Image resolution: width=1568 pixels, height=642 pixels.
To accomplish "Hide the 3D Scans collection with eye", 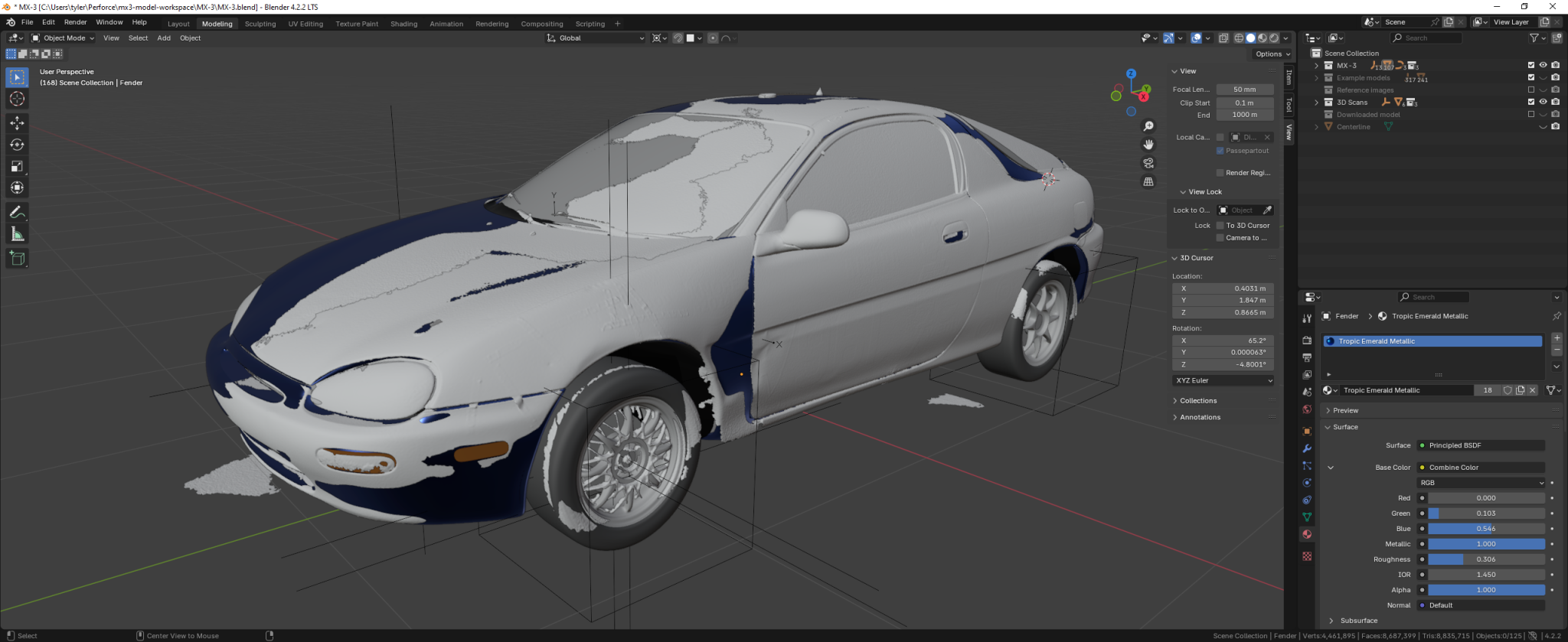I will coord(1543,102).
